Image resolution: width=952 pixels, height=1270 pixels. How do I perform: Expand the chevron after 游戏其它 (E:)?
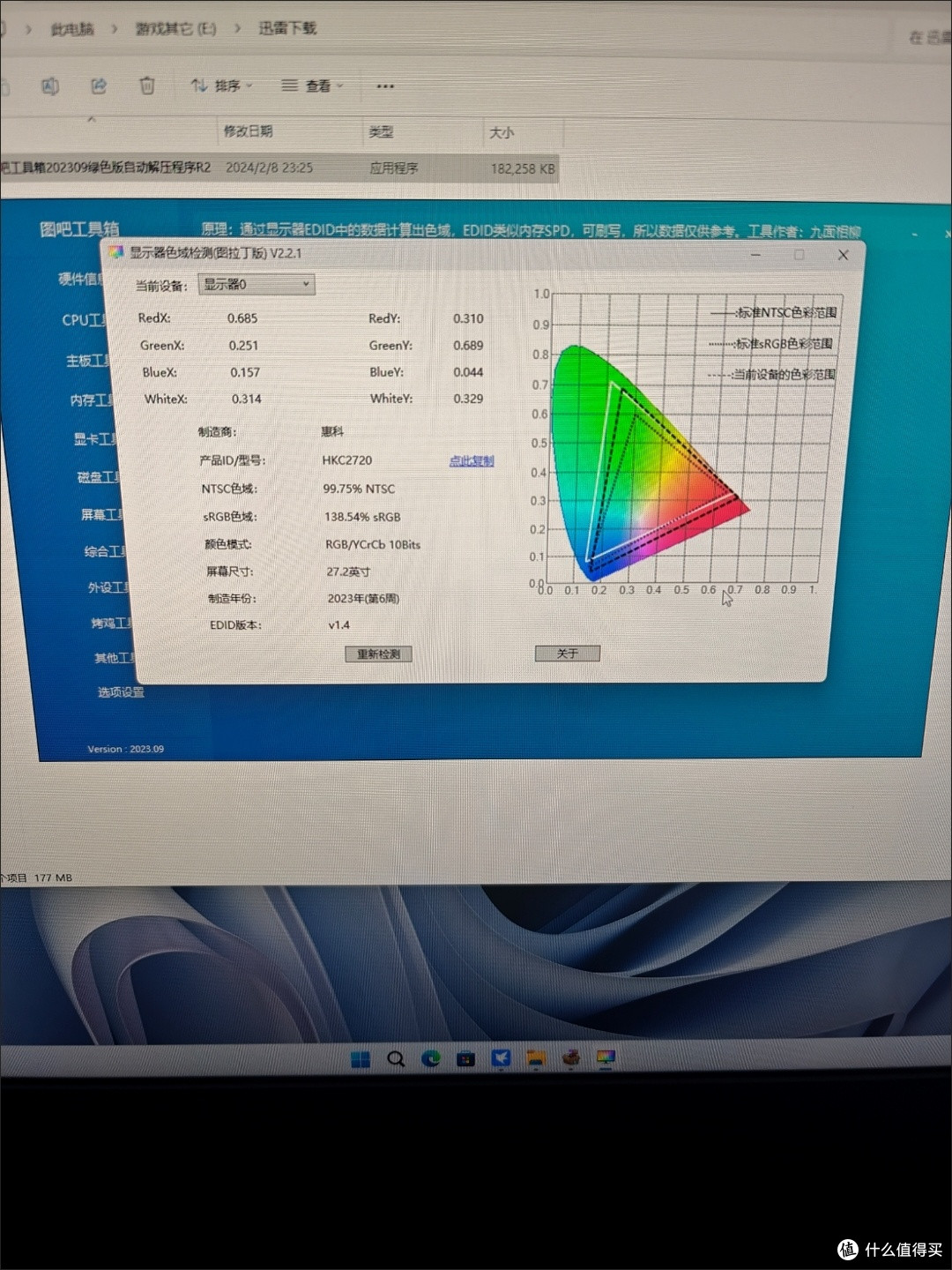(237, 29)
